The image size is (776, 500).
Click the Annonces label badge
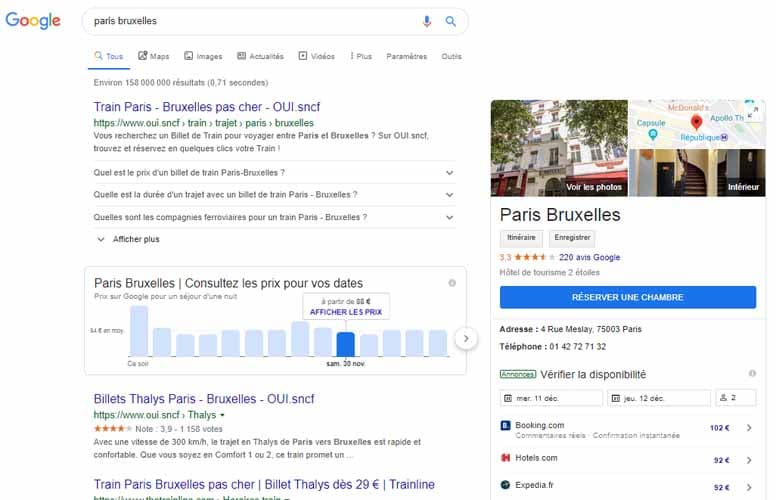(x=518, y=374)
